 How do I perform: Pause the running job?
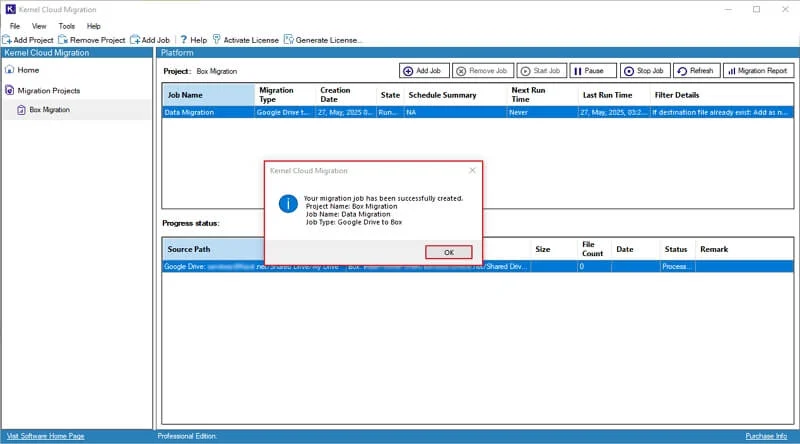point(592,71)
